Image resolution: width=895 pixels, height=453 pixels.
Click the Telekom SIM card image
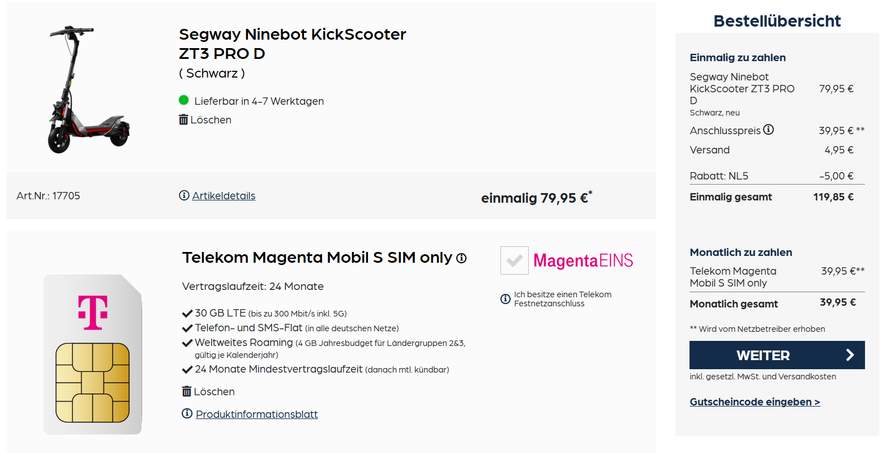[x=92, y=354]
